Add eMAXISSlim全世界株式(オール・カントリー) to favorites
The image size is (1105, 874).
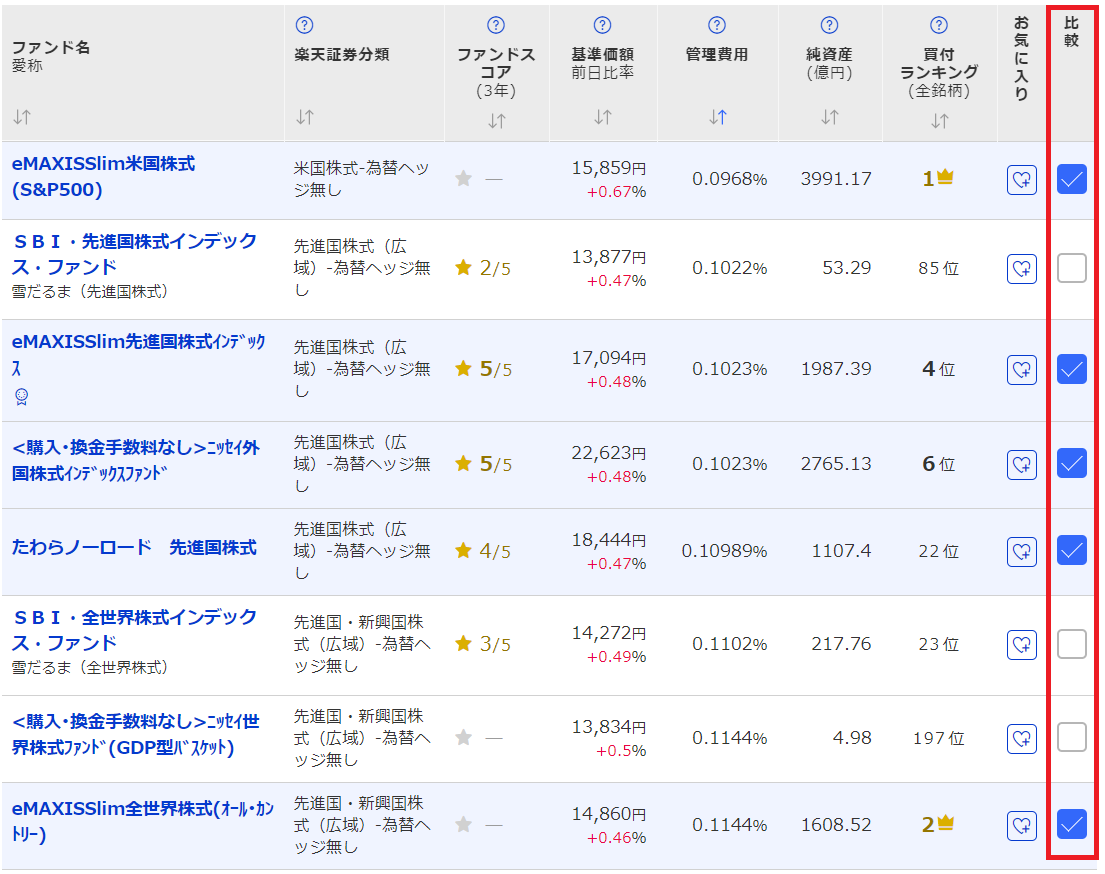pos(1022,825)
